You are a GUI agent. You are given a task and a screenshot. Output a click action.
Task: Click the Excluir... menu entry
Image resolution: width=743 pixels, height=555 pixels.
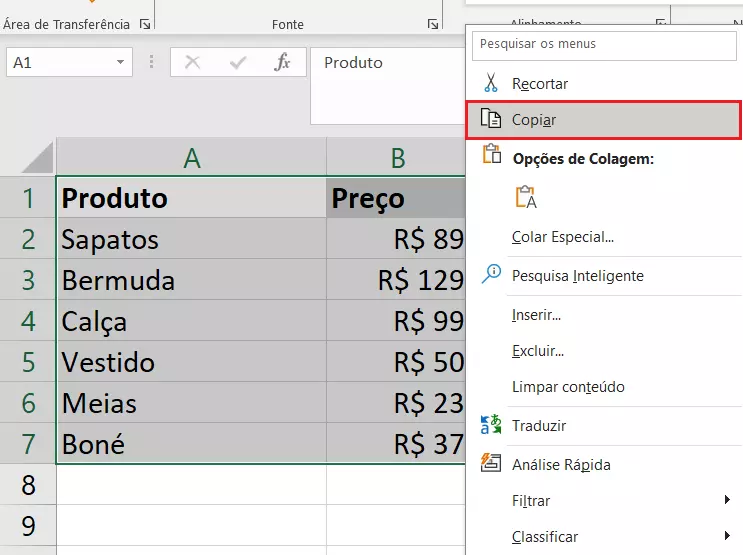point(537,351)
